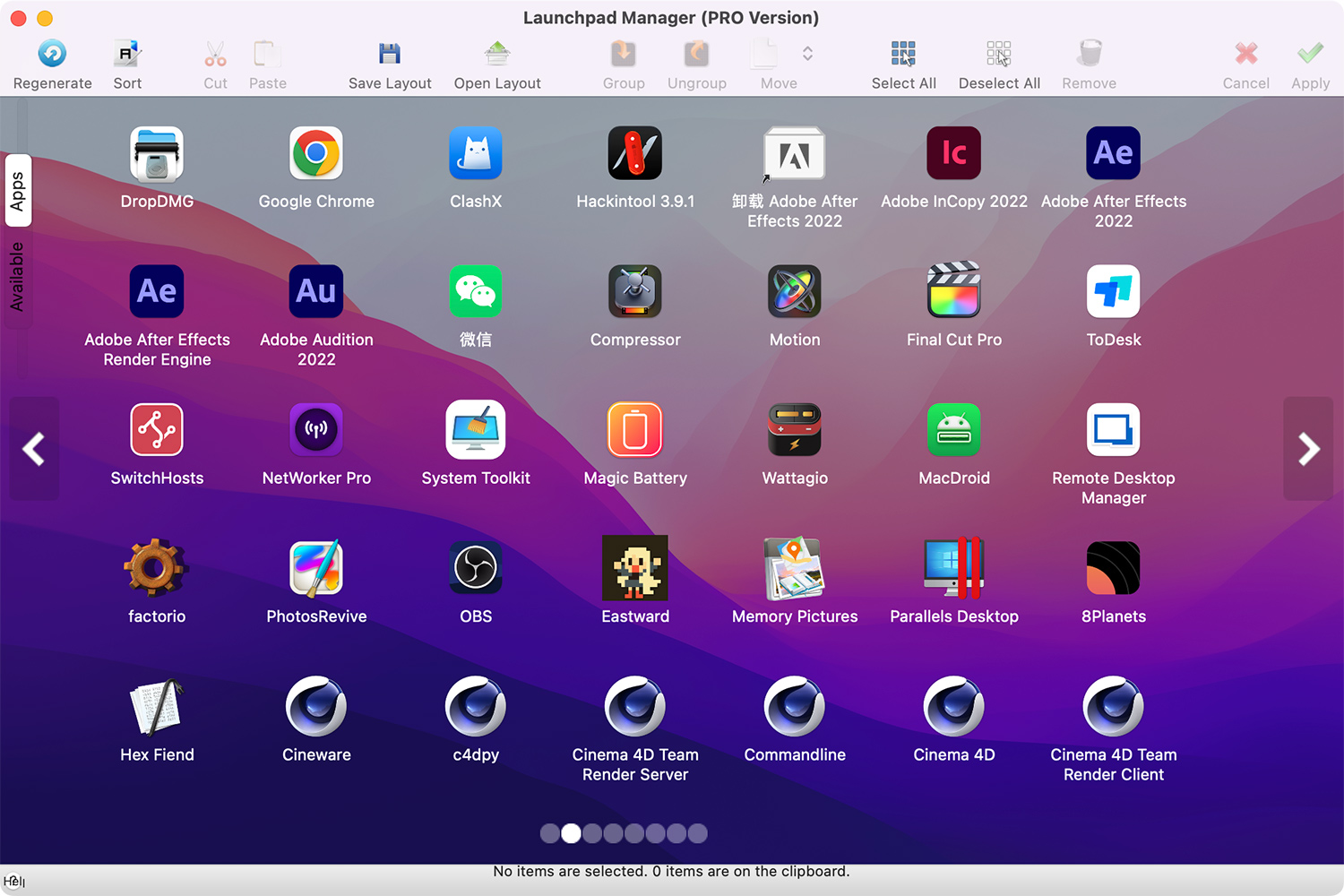This screenshot has height=896, width=1344.
Task: Switch to the Available tab
Action: pyautogui.click(x=18, y=278)
